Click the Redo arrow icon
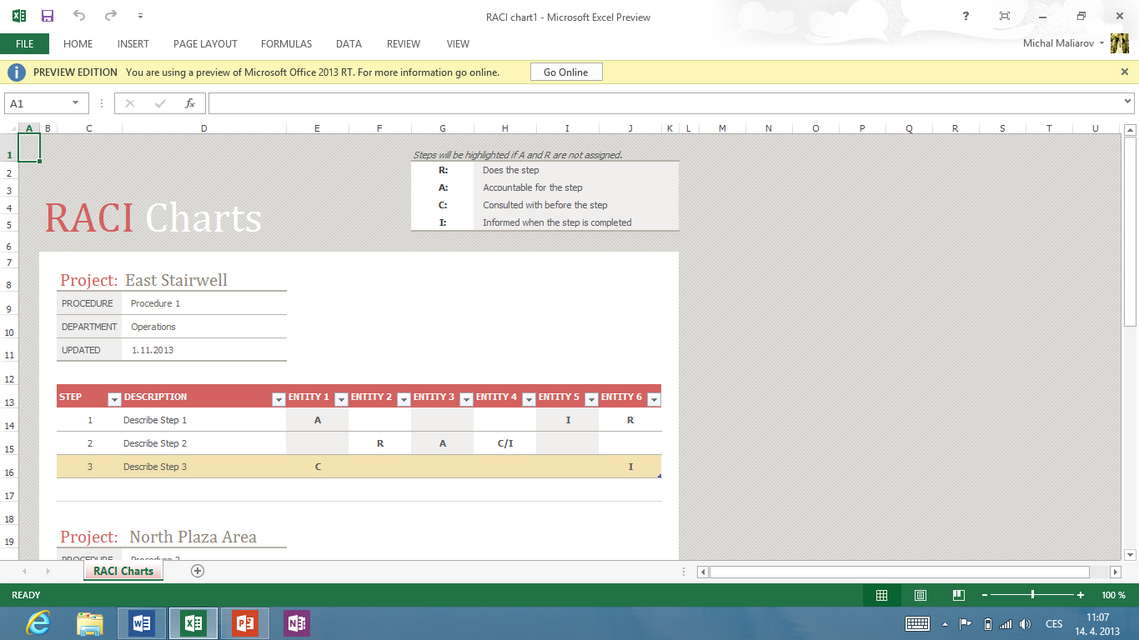The width and height of the screenshot is (1139, 640). [x=110, y=16]
